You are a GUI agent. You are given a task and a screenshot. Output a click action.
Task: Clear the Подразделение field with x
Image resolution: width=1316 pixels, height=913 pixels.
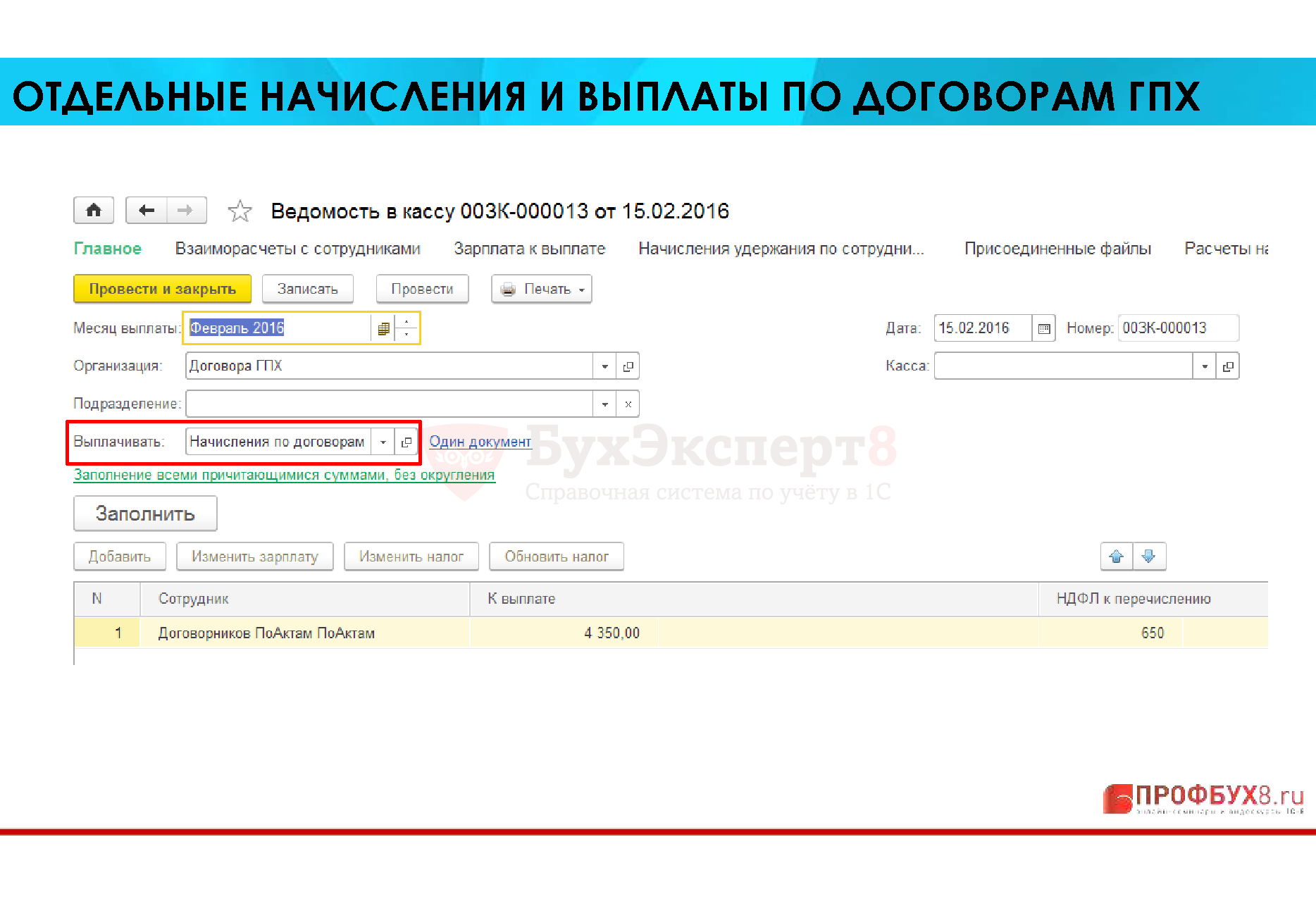point(628,404)
